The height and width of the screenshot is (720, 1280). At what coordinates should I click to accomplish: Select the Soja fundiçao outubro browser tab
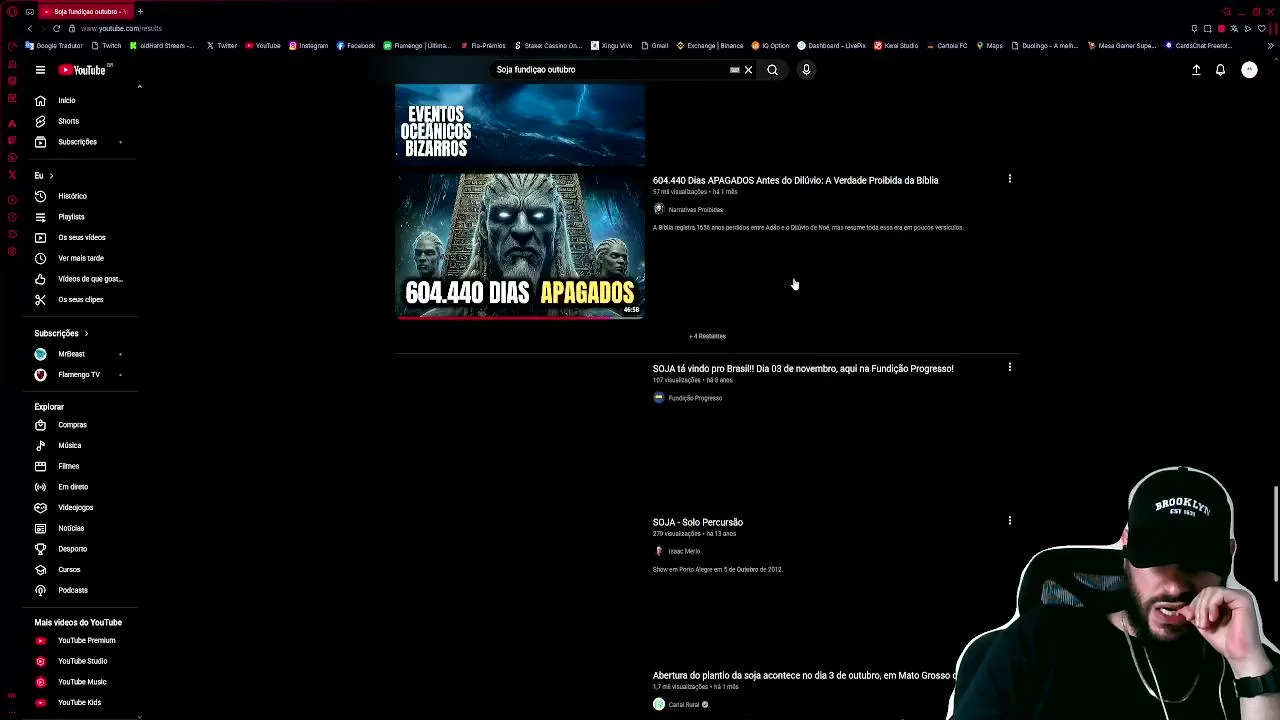(x=85, y=11)
